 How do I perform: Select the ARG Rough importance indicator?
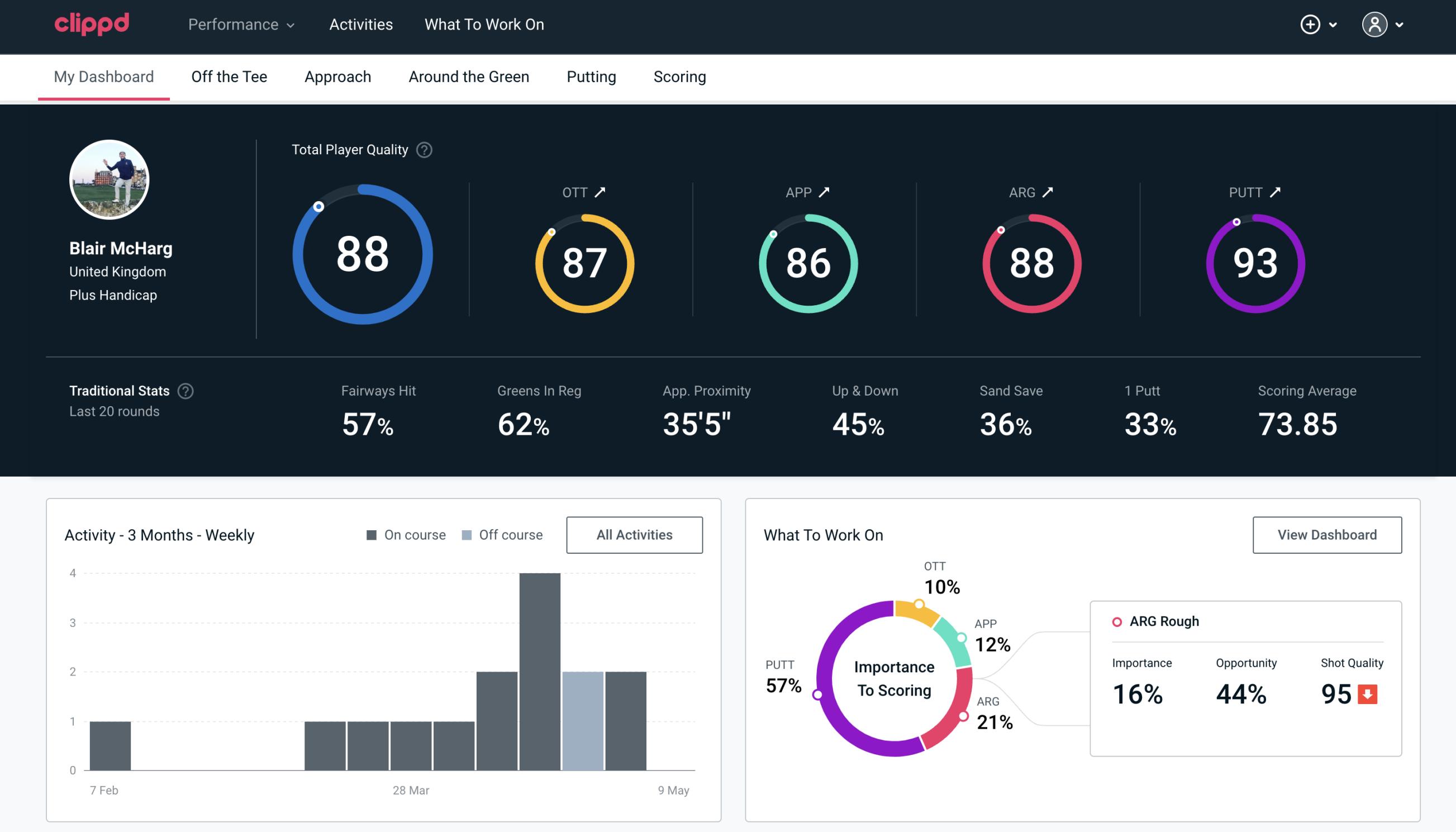click(x=1140, y=691)
